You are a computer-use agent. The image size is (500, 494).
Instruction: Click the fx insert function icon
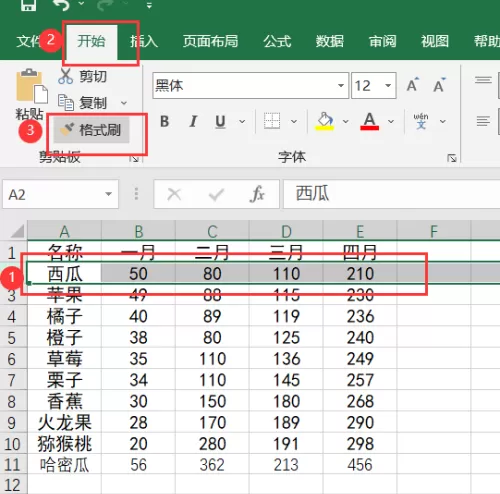click(x=257, y=194)
